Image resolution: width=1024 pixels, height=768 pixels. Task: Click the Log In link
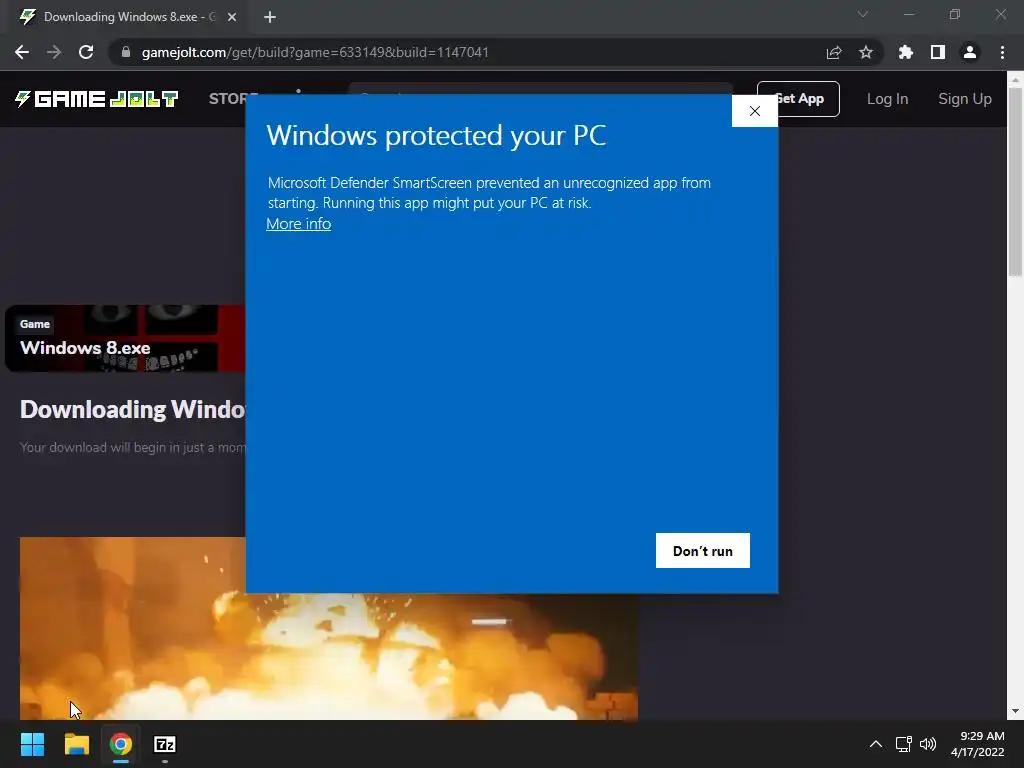(x=887, y=99)
